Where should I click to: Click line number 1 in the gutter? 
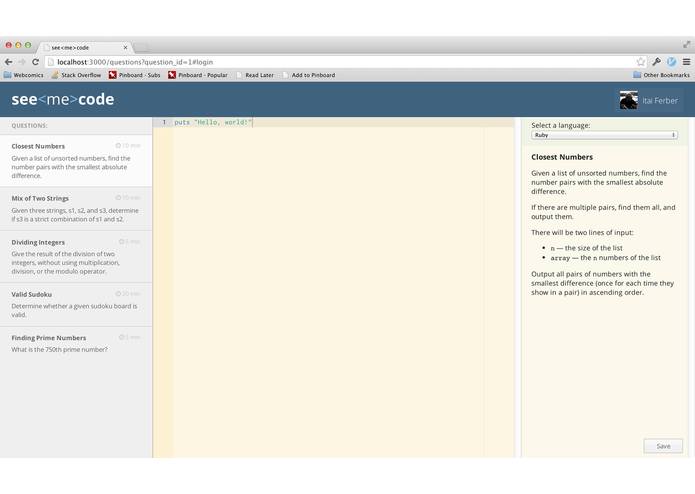tap(164, 122)
